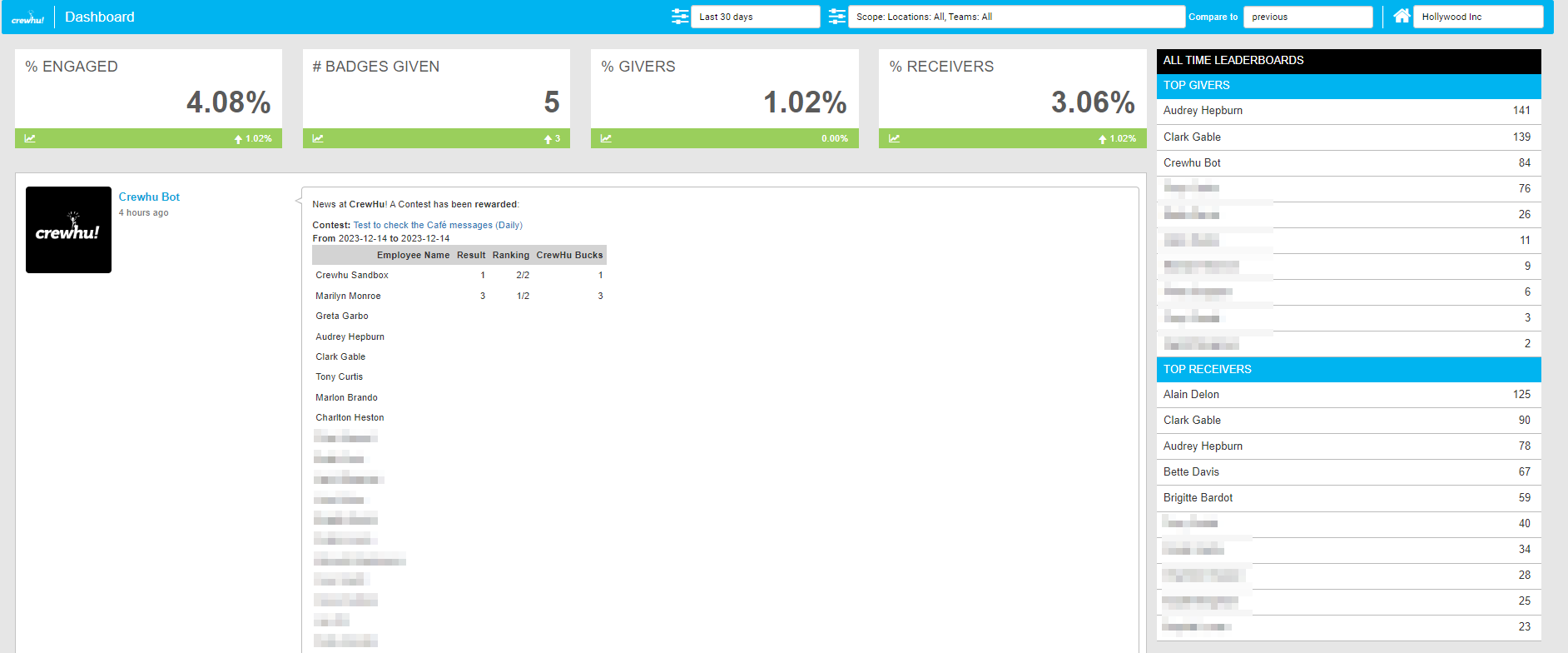Click the Crewhu Bot author name link
The height and width of the screenshot is (653, 1568).
(x=149, y=197)
